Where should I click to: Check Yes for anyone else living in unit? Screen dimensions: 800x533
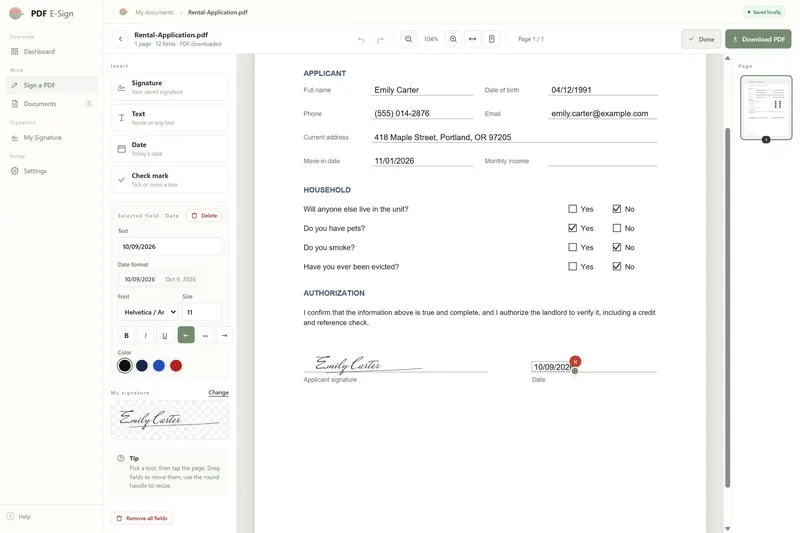point(572,209)
